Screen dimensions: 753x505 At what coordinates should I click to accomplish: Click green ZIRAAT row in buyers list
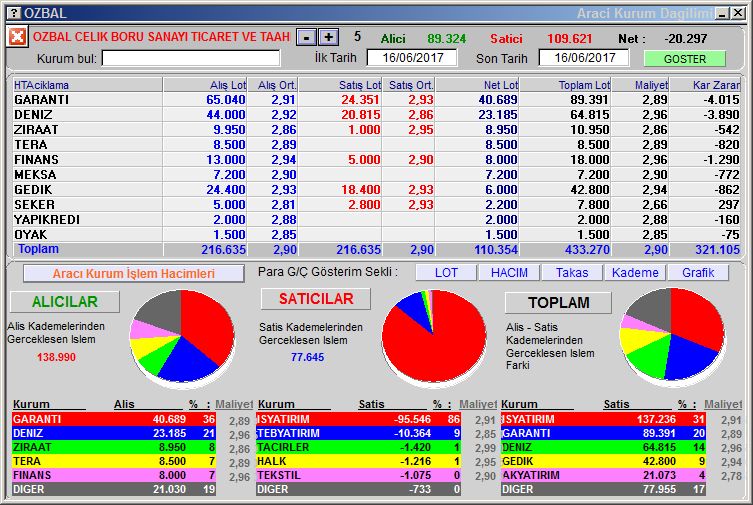[114, 447]
